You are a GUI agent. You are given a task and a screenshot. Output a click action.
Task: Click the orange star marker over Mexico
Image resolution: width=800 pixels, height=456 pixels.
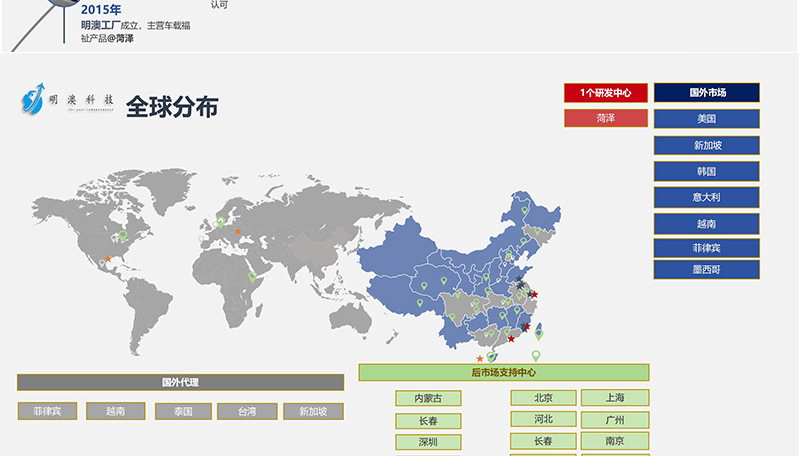(108, 259)
